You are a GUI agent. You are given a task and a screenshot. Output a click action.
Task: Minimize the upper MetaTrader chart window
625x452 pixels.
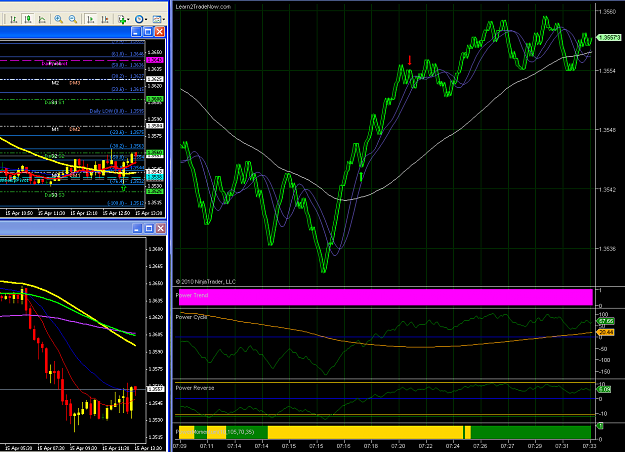[136, 32]
